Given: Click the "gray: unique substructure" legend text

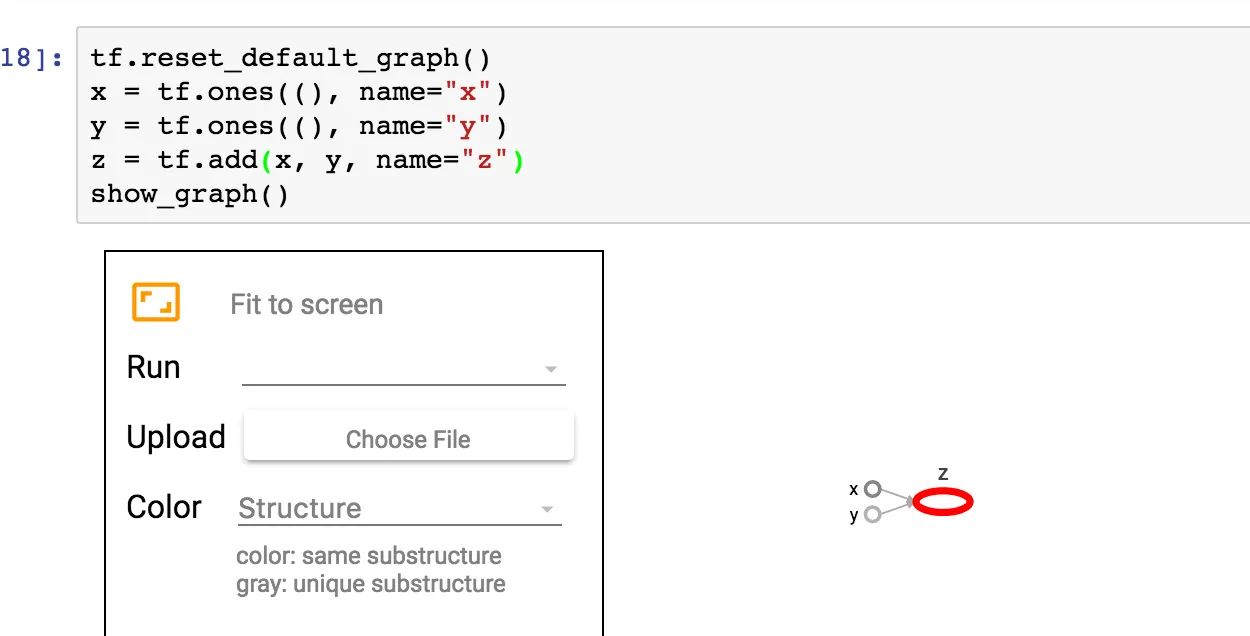Looking at the screenshot, I should click(371, 584).
